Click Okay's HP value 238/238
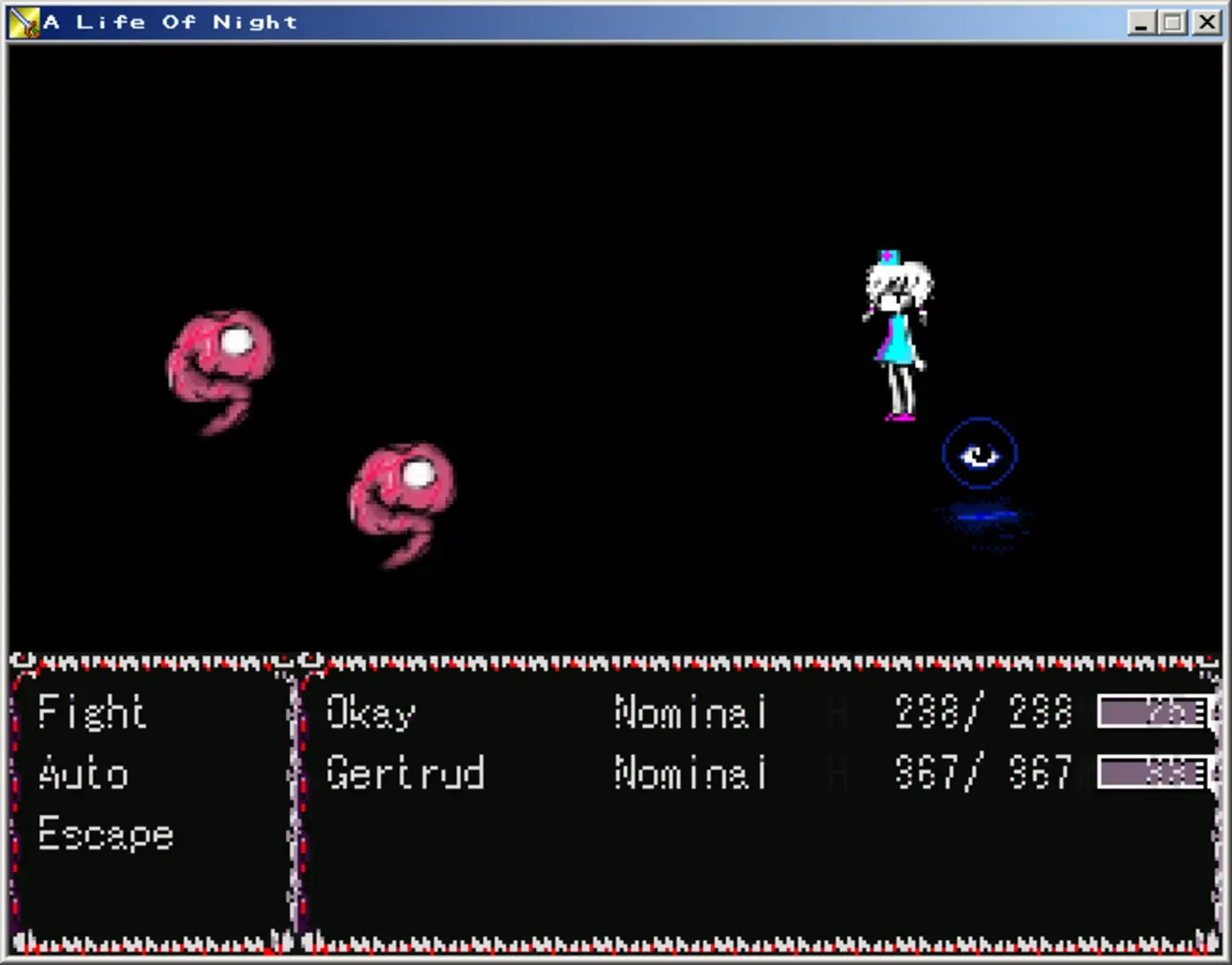Image resolution: width=1232 pixels, height=965 pixels. click(983, 712)
